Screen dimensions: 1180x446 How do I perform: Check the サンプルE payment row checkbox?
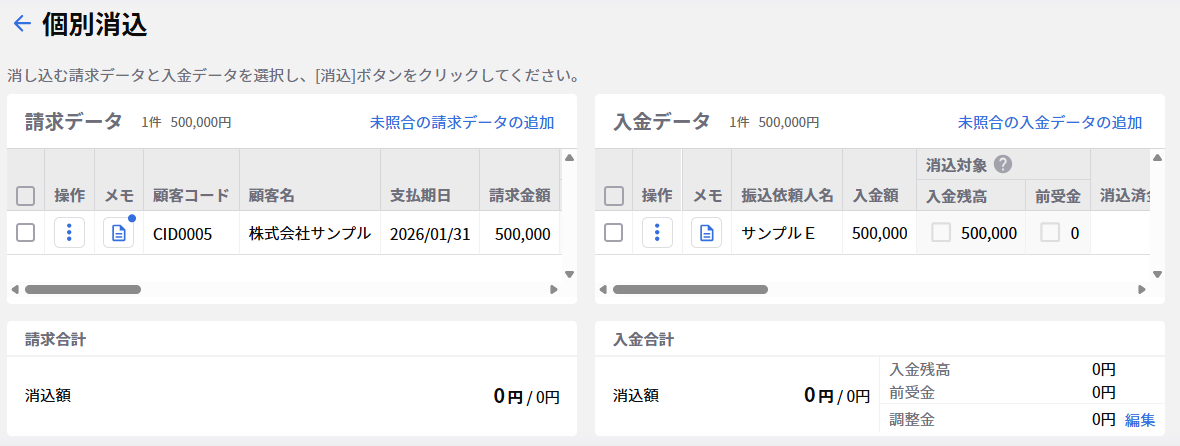(614, 233)
